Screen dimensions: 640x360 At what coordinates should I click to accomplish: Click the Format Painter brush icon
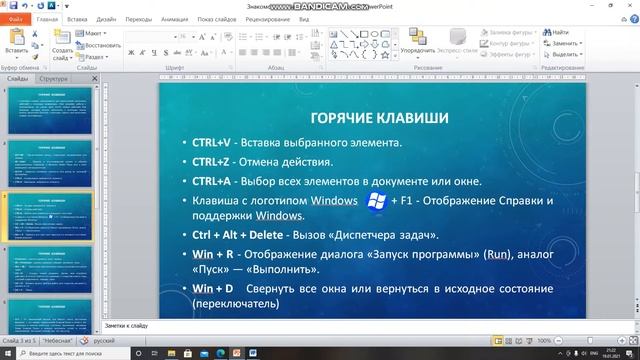tap(36, 57)
